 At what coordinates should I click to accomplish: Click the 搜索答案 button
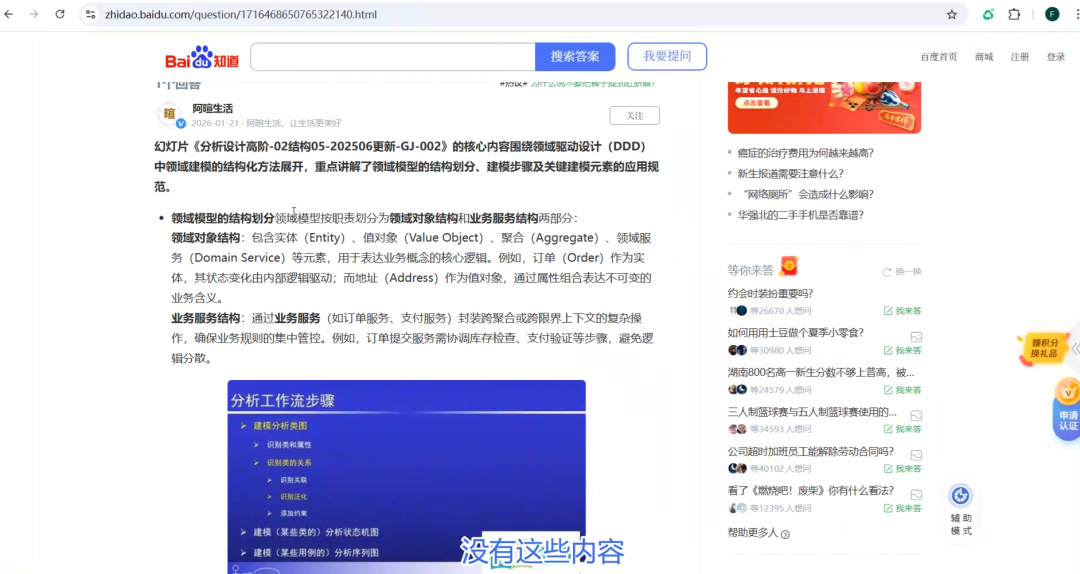(x=575, y=57)
